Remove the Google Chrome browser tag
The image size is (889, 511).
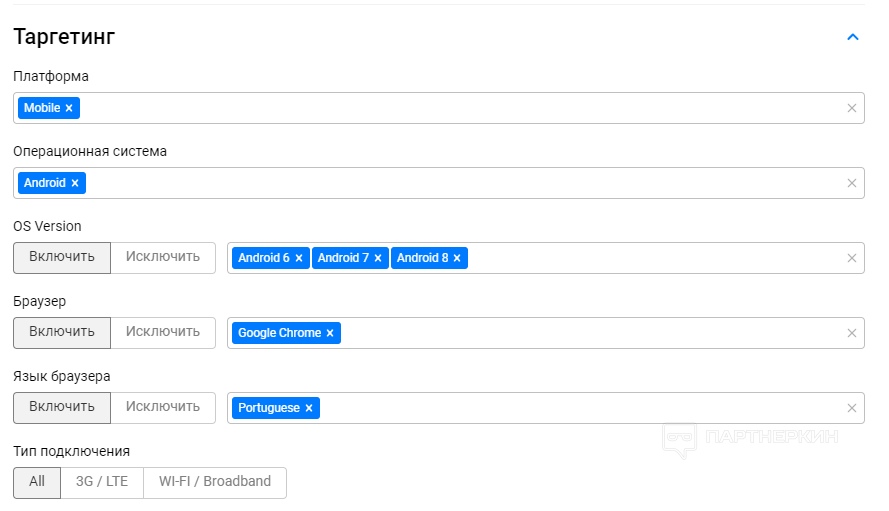tap(330, 333)
